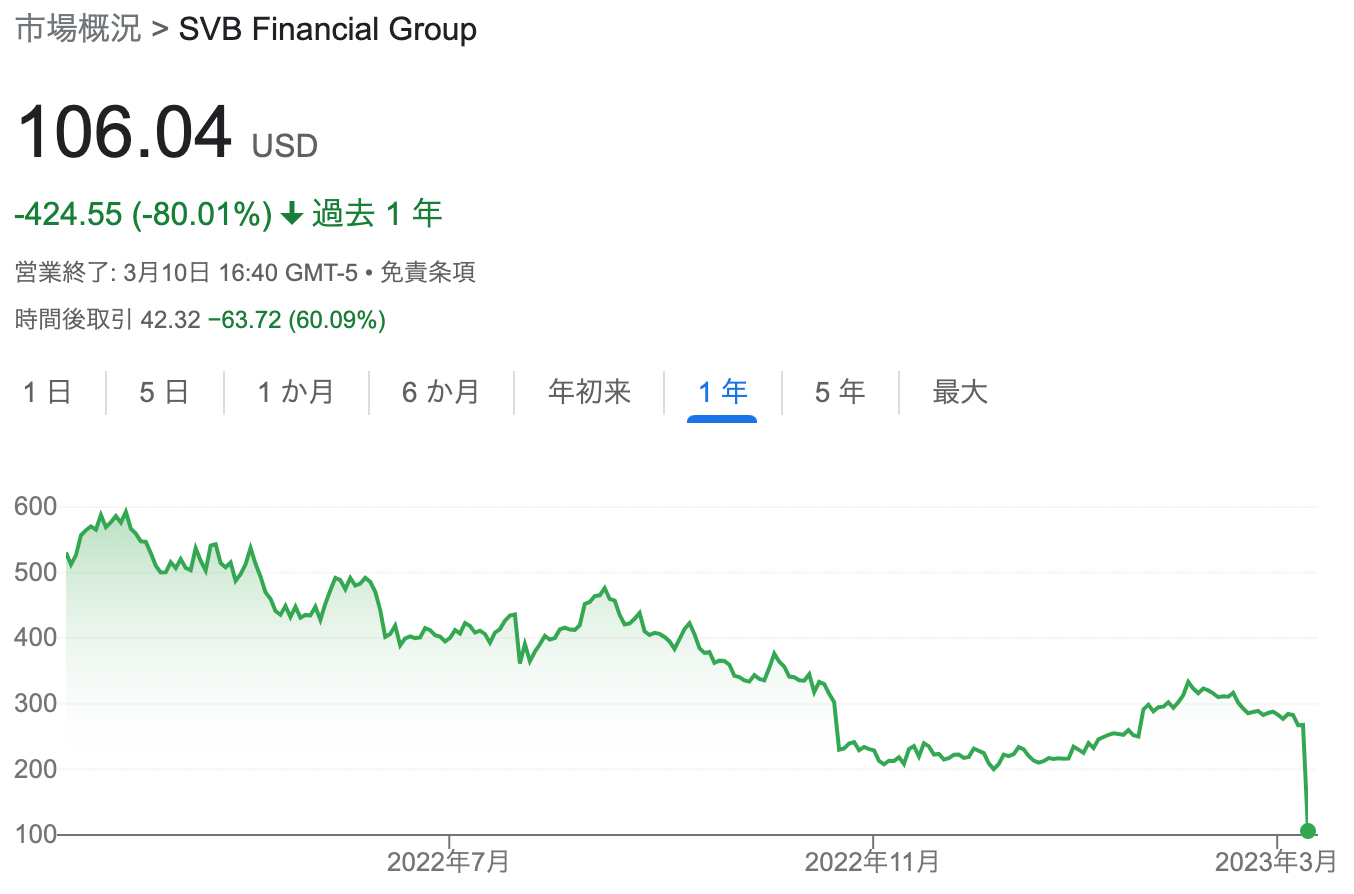Image resolution: width=1354 pixels, height=894 pixels.
Task: Switch chart to 6か月 range
Action: coord(441,392)
